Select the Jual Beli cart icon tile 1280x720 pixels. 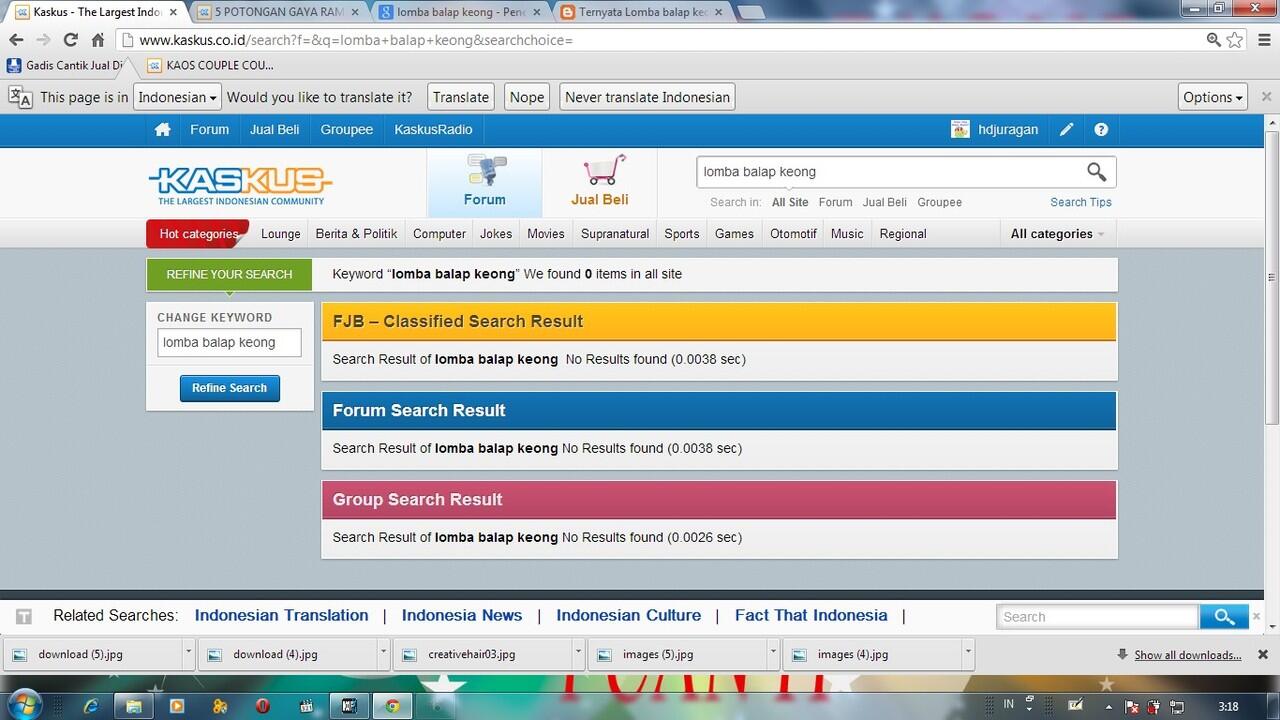click(600, 183)
